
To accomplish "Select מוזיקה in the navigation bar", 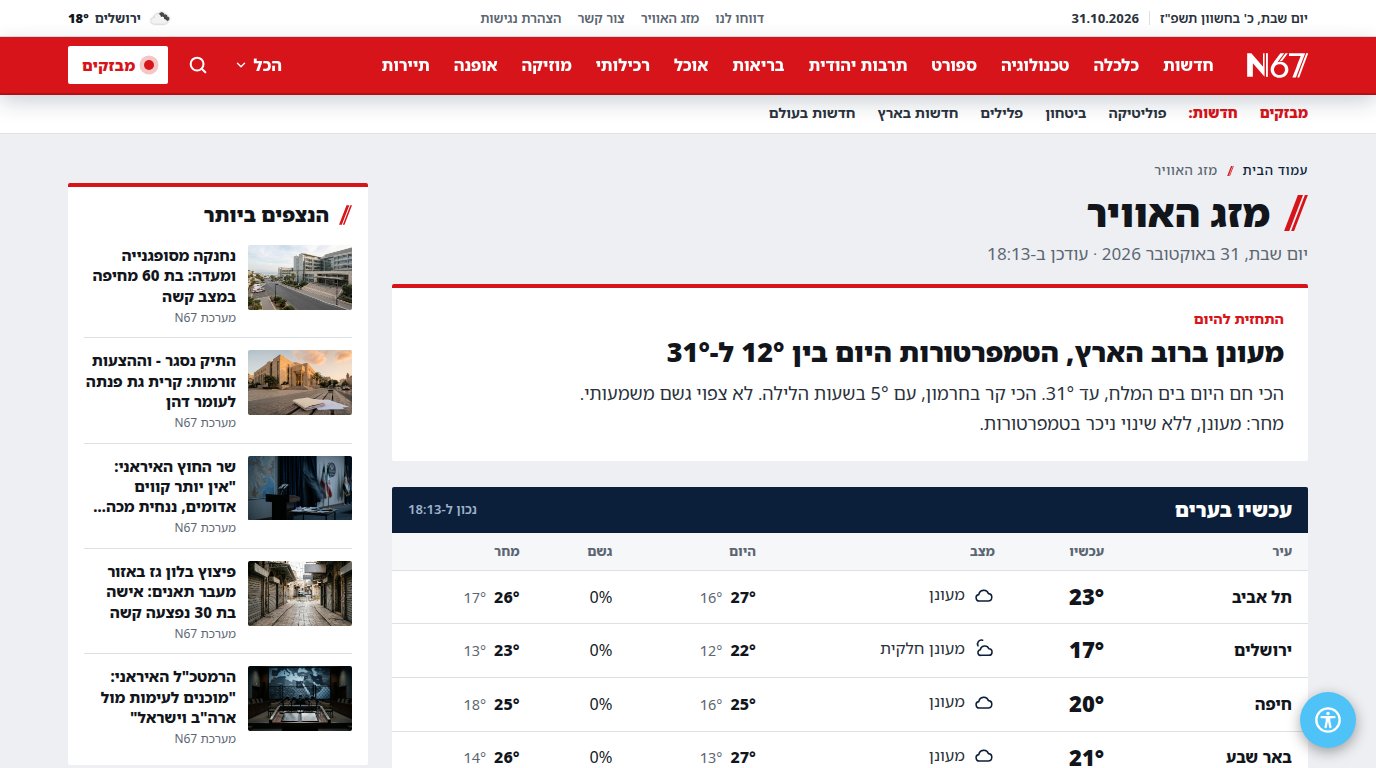I will [x=547, y=65].
